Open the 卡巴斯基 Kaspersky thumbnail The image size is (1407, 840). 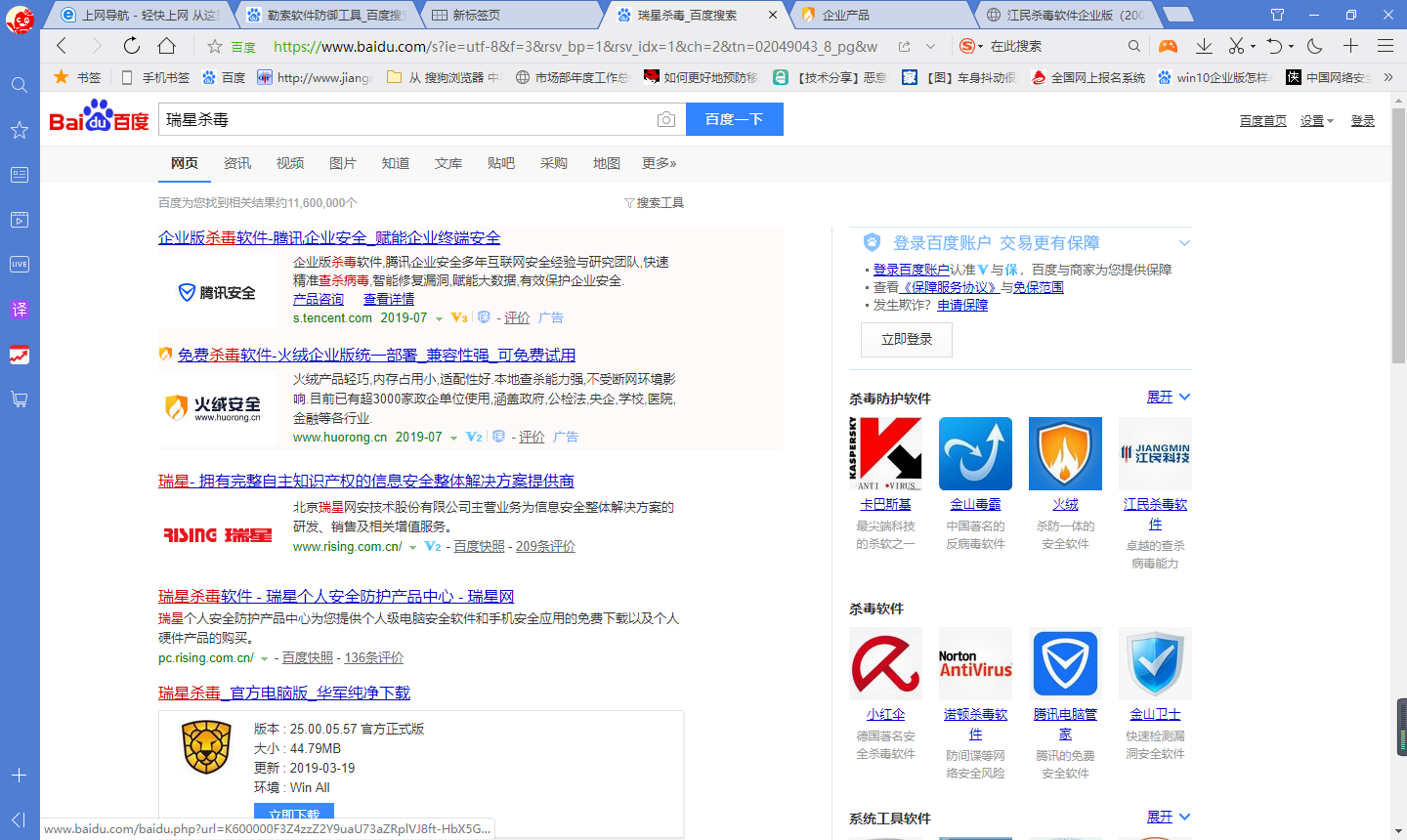pos(885,454)
